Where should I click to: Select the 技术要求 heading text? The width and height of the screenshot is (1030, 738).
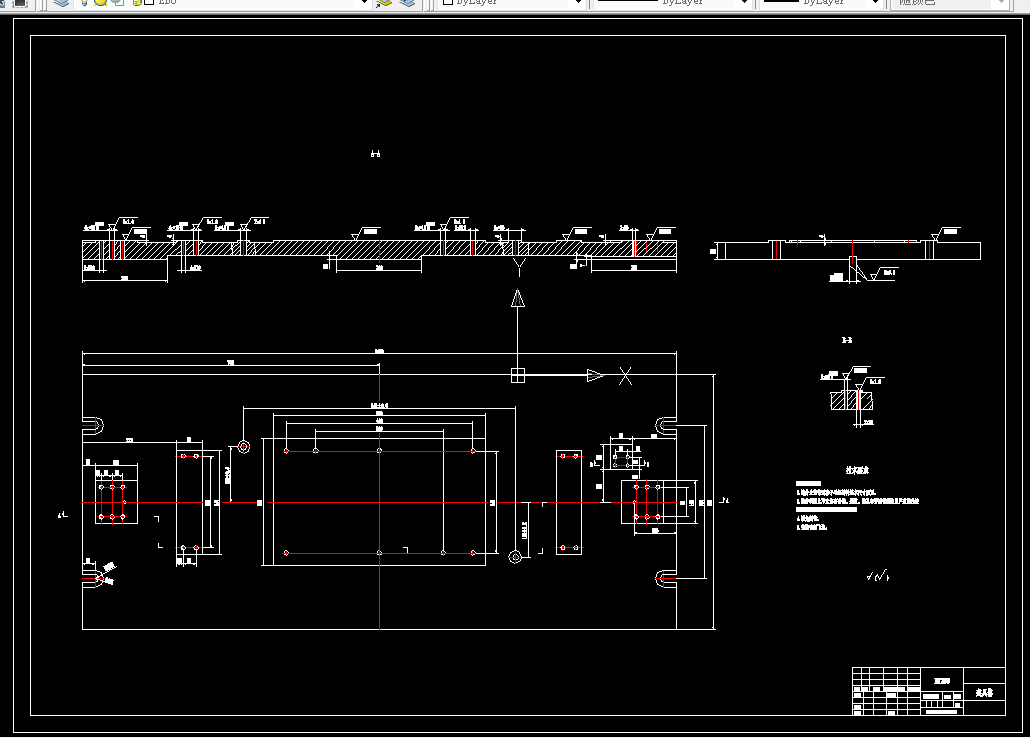857,471
